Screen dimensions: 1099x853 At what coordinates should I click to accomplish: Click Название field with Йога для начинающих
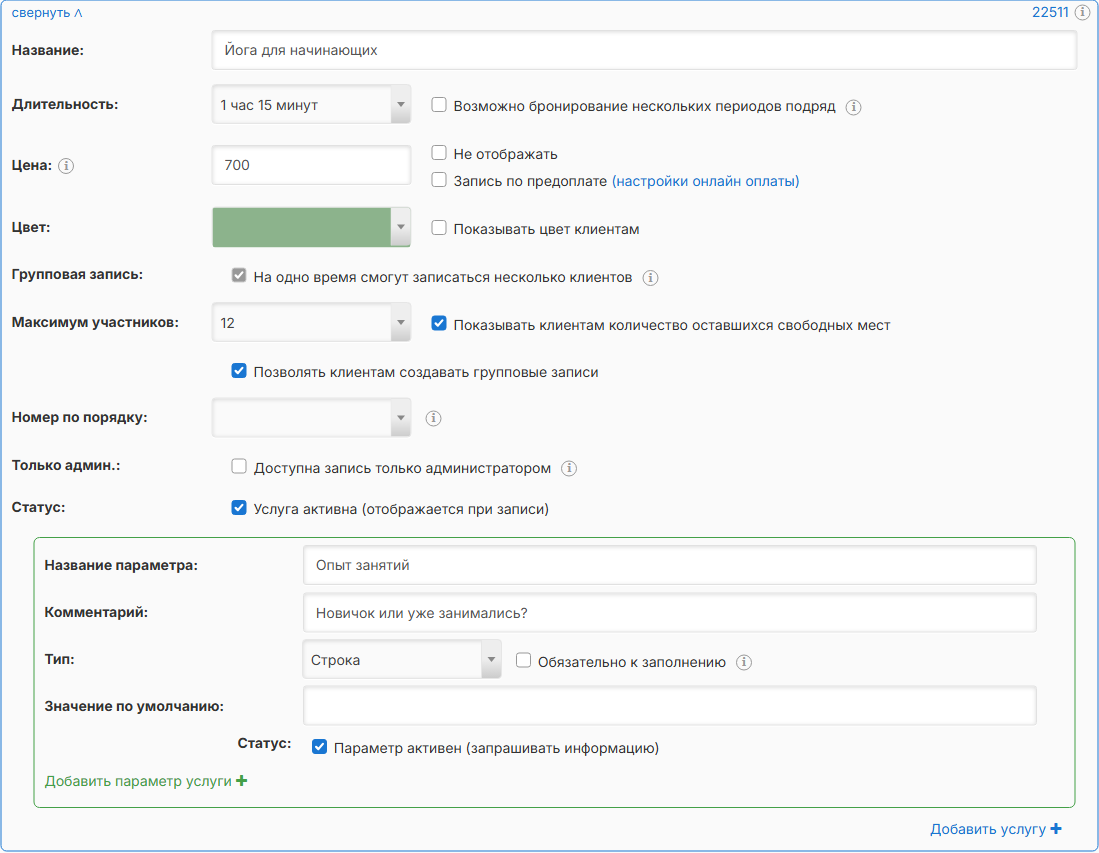pyautogui.click(x=644, y=50)
